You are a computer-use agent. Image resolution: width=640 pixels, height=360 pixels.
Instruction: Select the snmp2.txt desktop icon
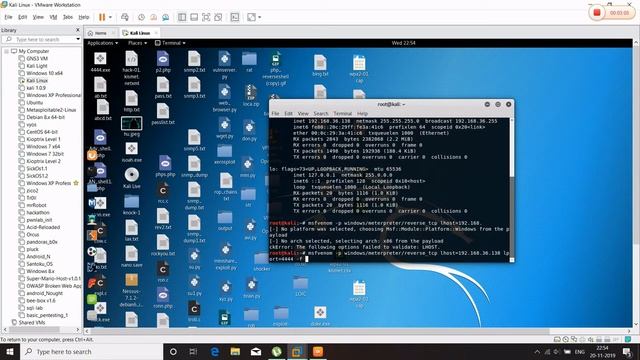tap(194, 62)
